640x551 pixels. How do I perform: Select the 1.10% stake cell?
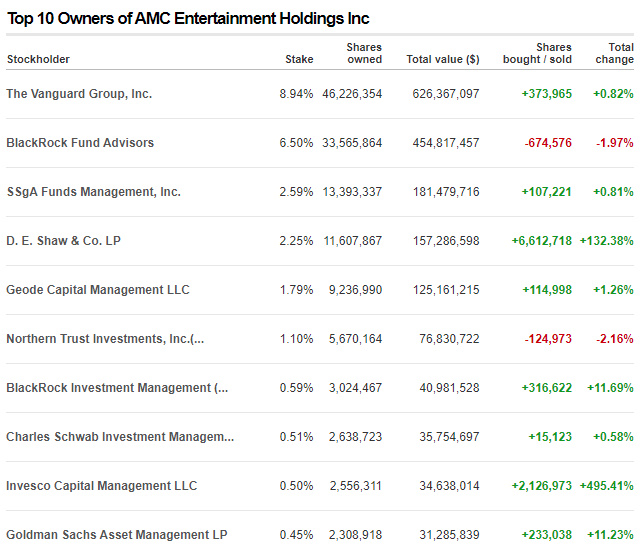click(x=296, y=339)
